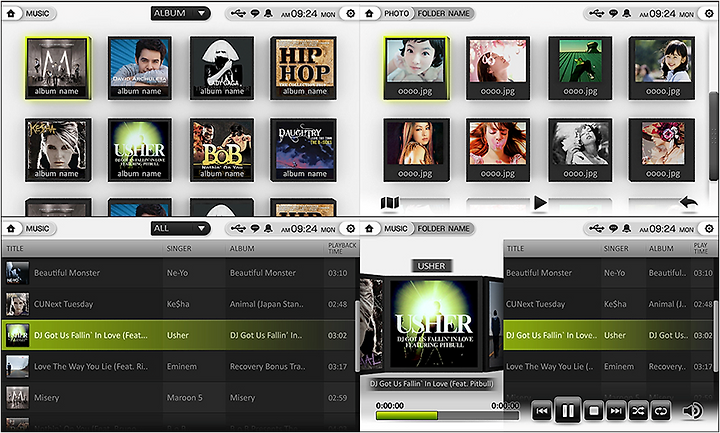
Task: Sort by PLAYBACK TIME column header
Action: 342,248
